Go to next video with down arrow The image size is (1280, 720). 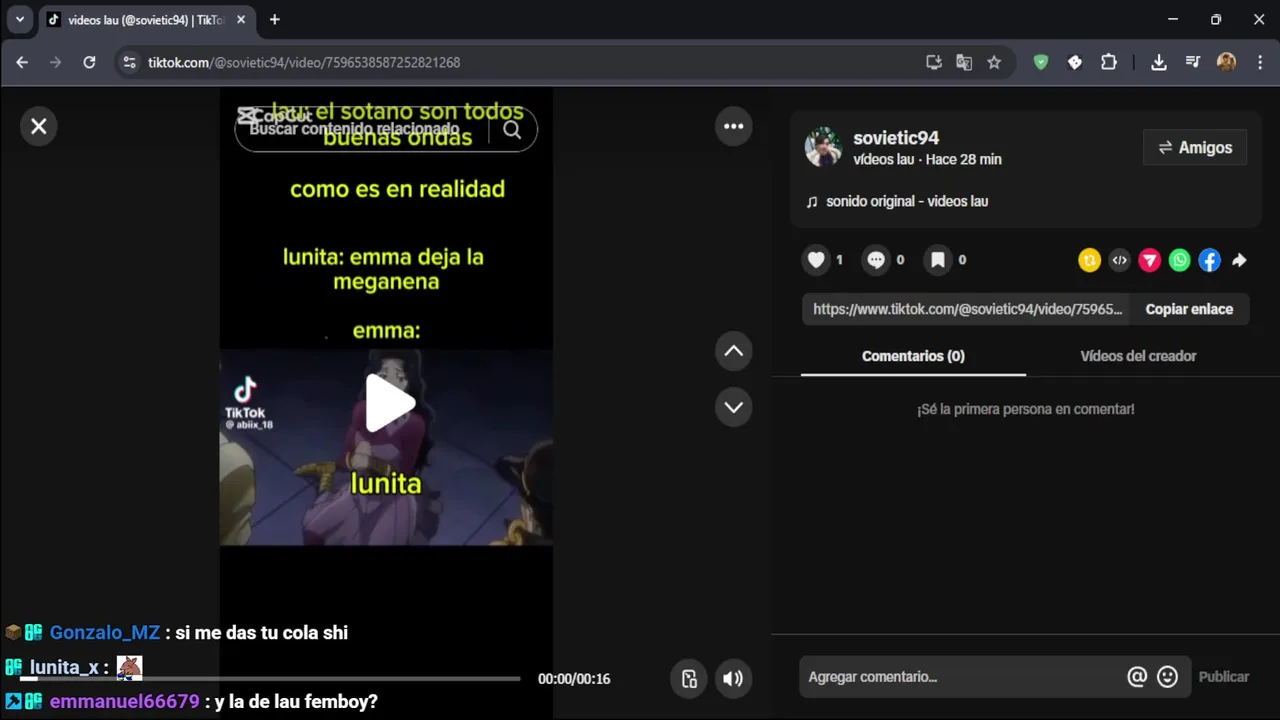click(x=734, y=407)
